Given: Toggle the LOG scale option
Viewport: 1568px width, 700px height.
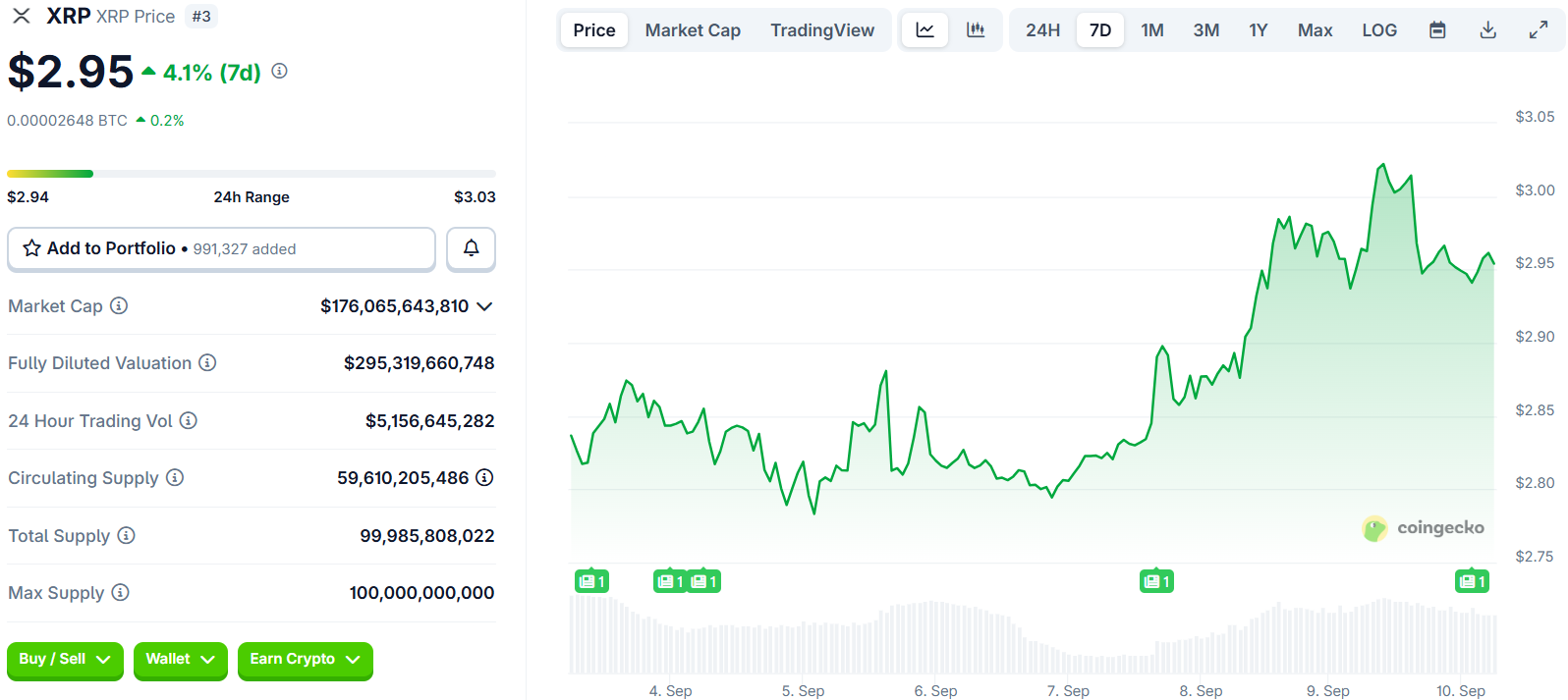Looking at the screenshot, I should tap(1379, 30).
